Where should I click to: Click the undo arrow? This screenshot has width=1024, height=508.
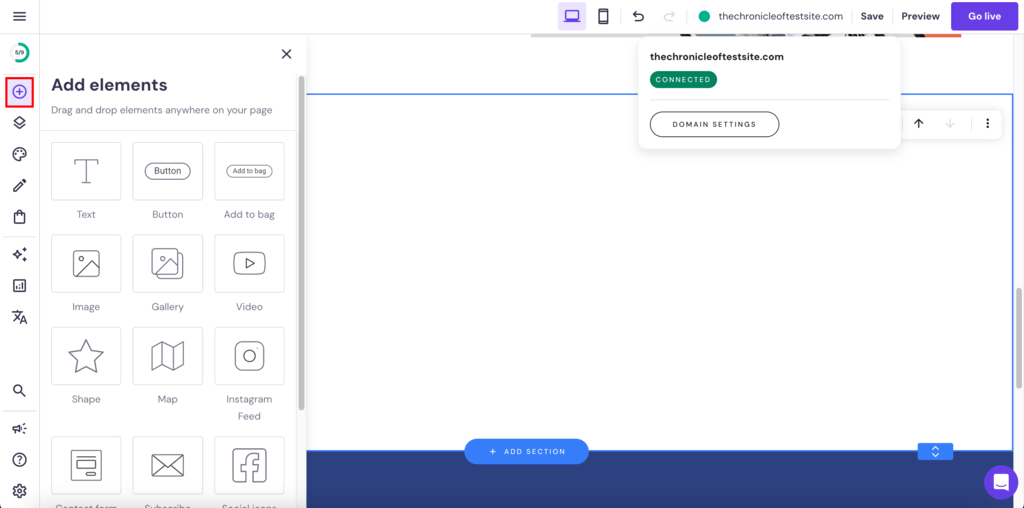pos(638,16)
